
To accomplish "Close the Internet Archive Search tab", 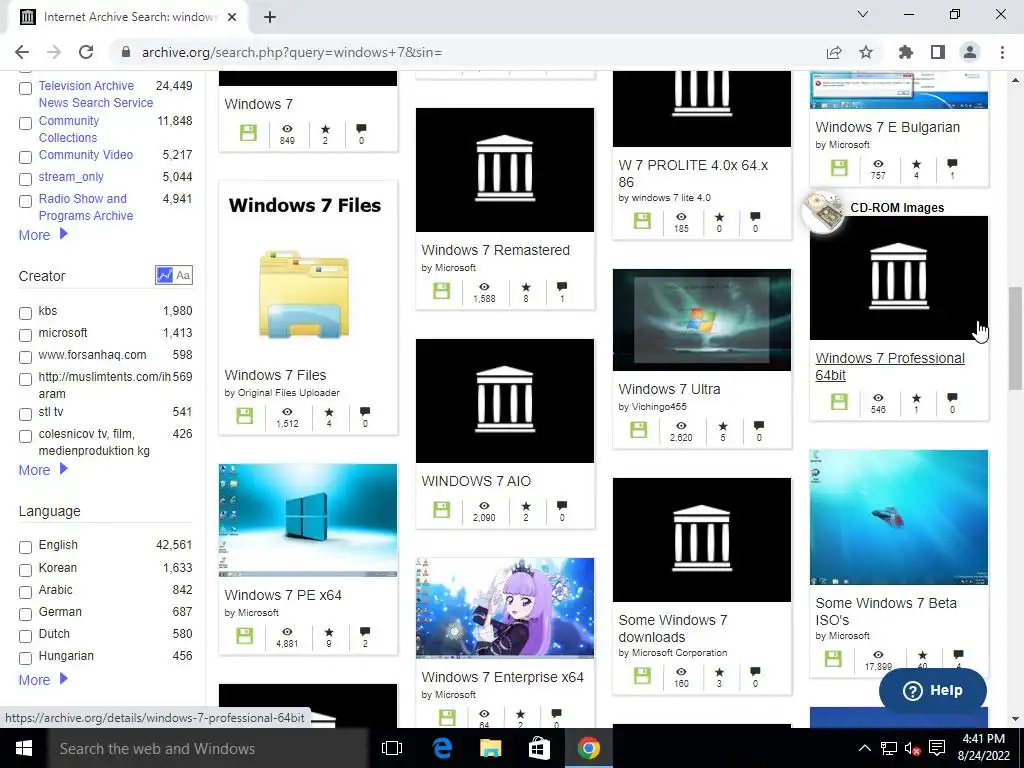I will [x=232, y=17].
